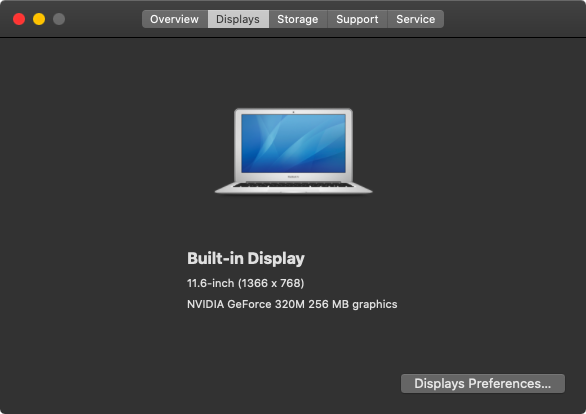Viewport: 586px width, 414px height.
Task: Switch to the Overview tab
Action: pyautogui.click(x=175, y=19)
